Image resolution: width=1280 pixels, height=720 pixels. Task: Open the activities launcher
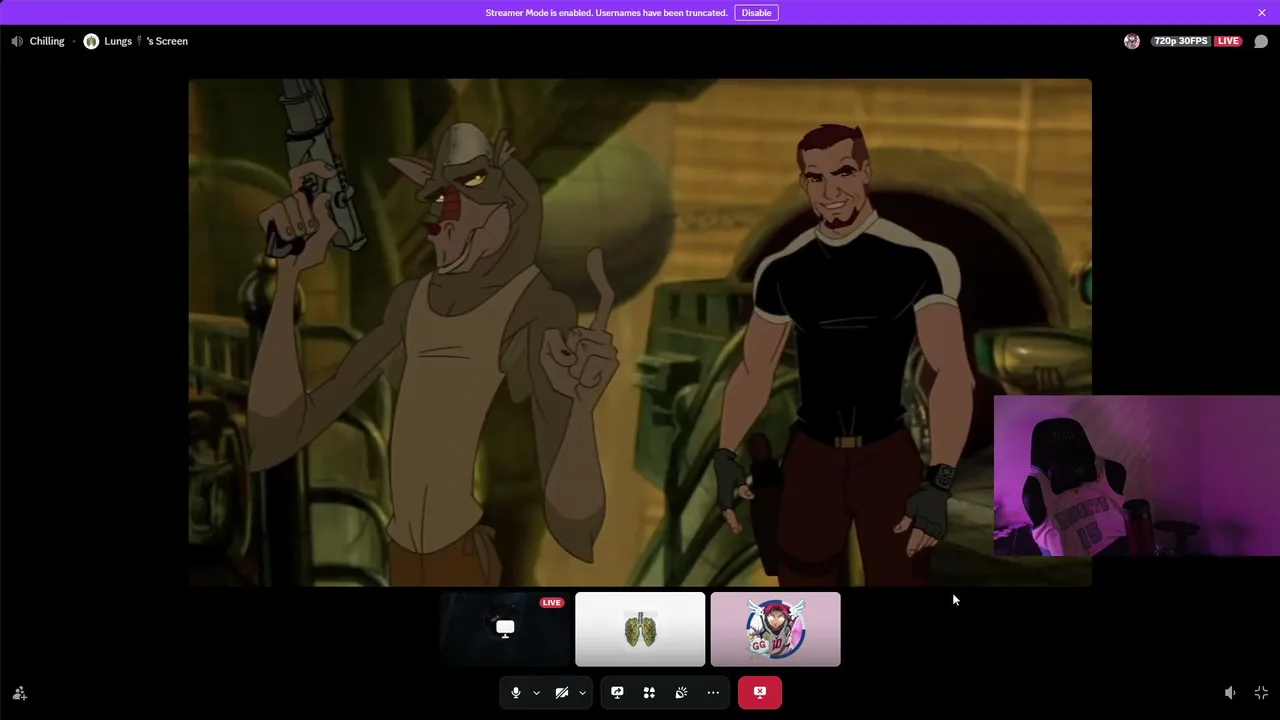pyautogui.click(x=649, y=692)
